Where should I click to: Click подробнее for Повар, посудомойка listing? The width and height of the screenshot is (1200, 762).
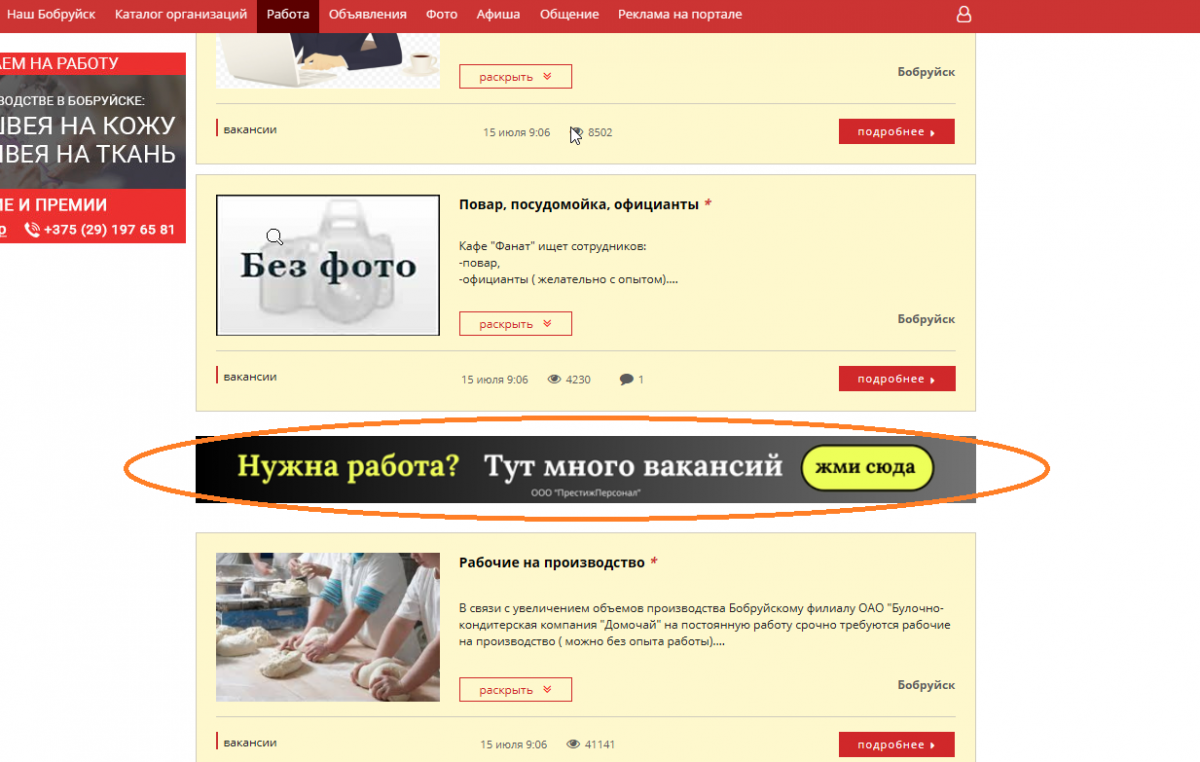pos(897,379)
